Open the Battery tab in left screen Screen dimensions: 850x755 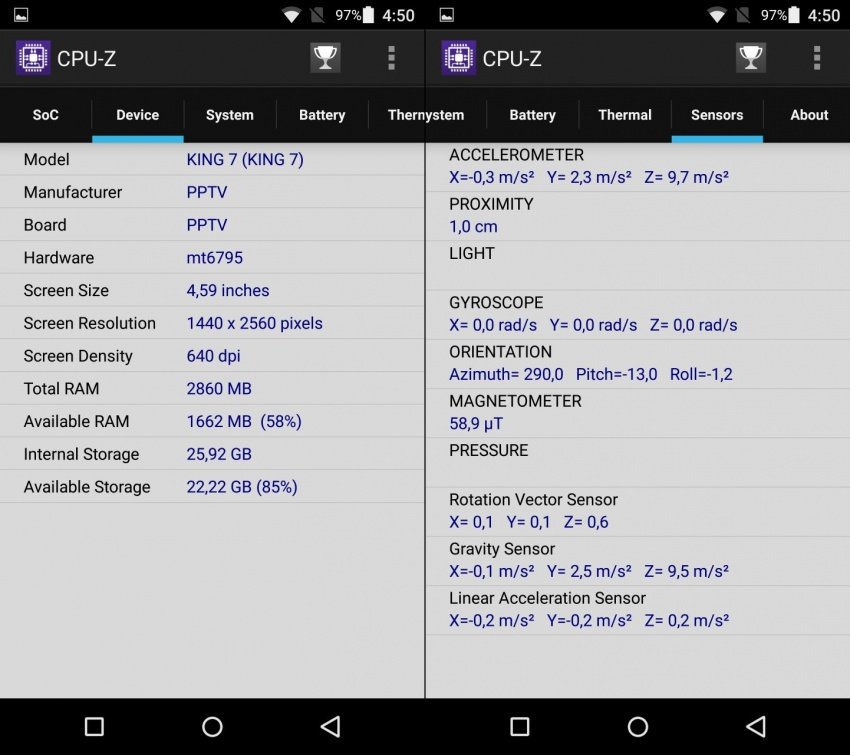[x=322, y=115]
